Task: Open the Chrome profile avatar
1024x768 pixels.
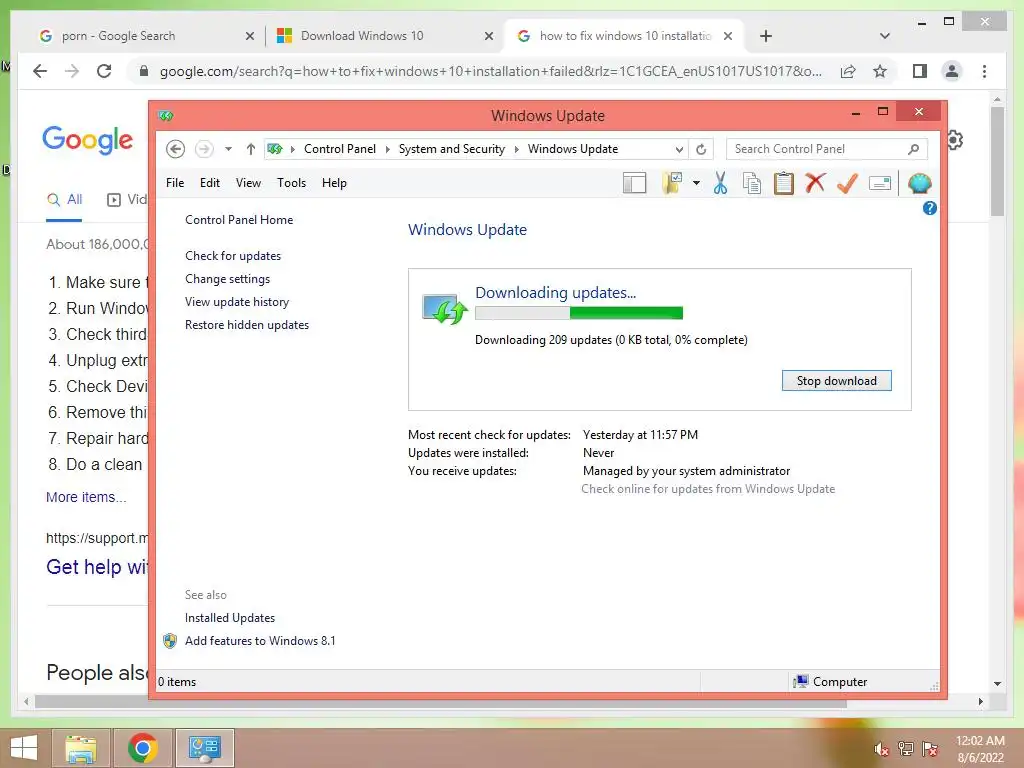Action: tap(952, 71)
